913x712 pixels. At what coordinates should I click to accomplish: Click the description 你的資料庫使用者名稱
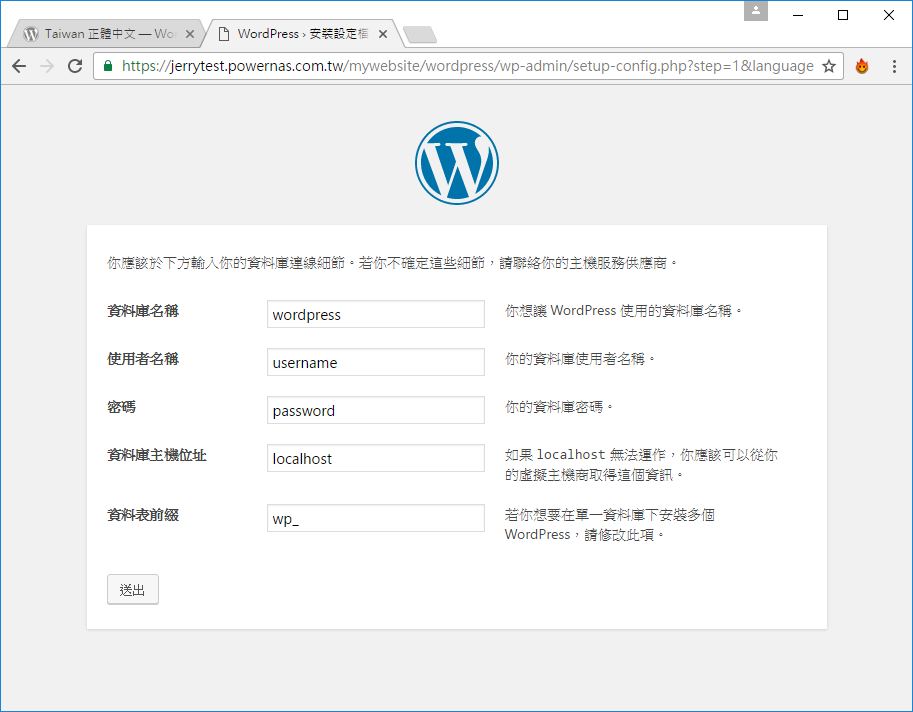tap(580, 359)
